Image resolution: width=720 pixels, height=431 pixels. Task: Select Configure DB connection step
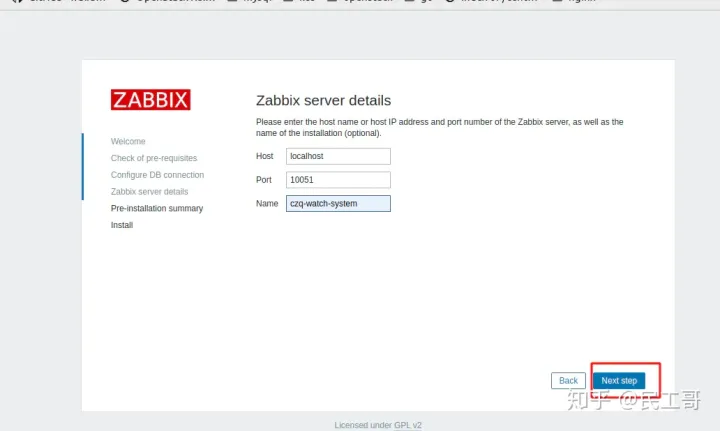(x=157, y=175)
